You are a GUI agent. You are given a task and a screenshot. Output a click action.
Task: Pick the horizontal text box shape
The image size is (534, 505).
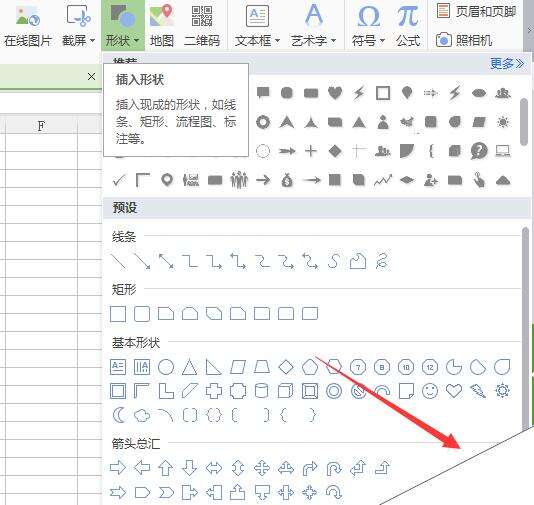(118, 367)
